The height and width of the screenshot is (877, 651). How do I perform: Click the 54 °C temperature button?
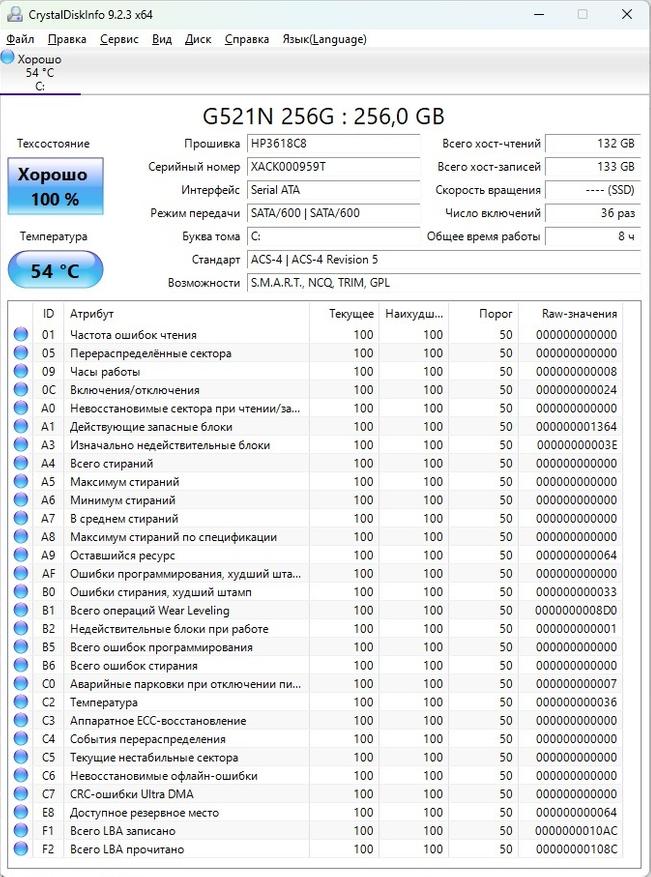click(55, 270)
